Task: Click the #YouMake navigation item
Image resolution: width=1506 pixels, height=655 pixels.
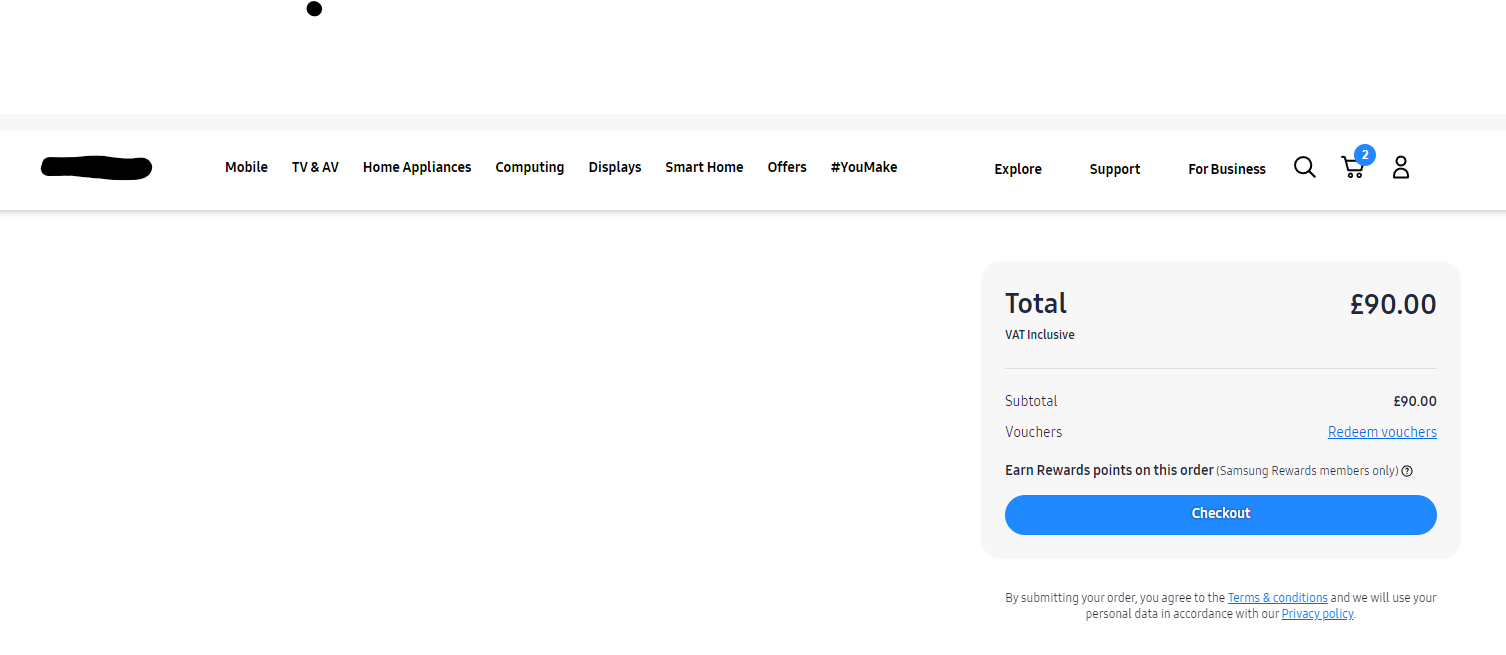Action: 863,167
